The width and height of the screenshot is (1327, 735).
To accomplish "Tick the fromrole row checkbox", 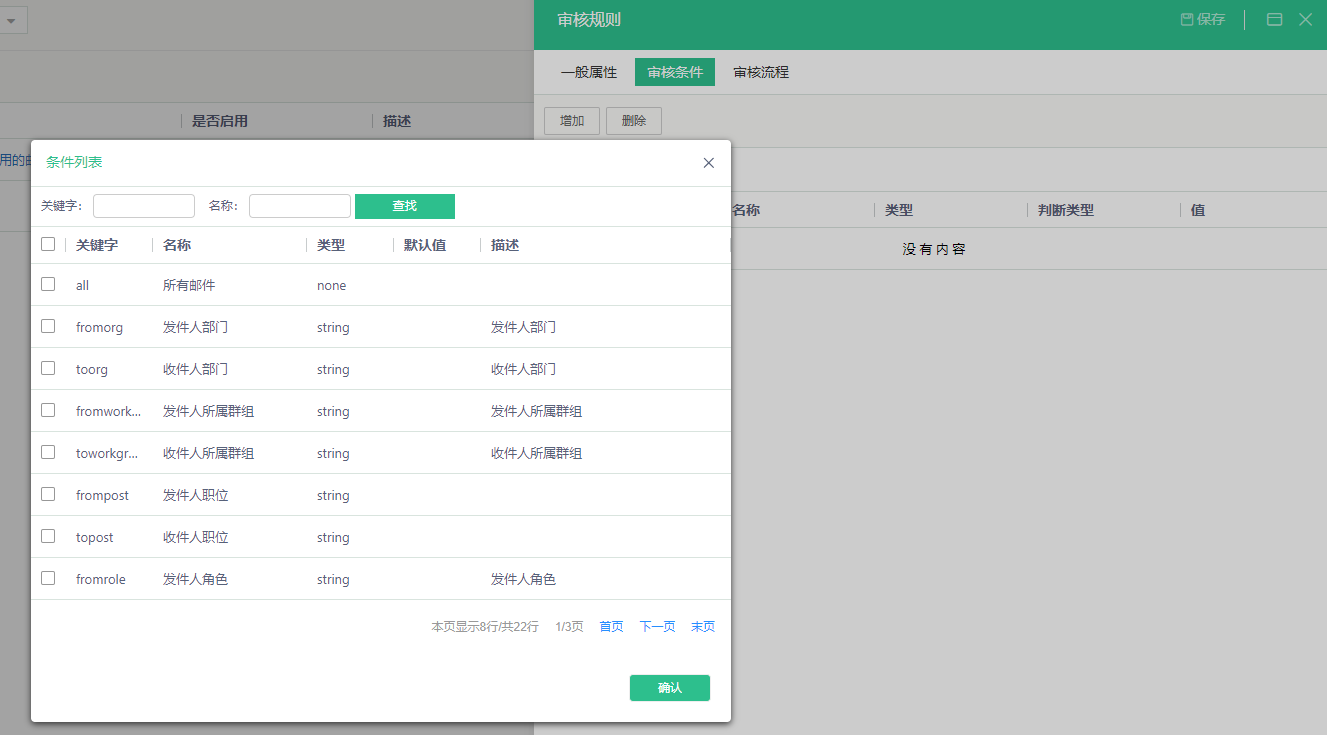I will (48, 578).
